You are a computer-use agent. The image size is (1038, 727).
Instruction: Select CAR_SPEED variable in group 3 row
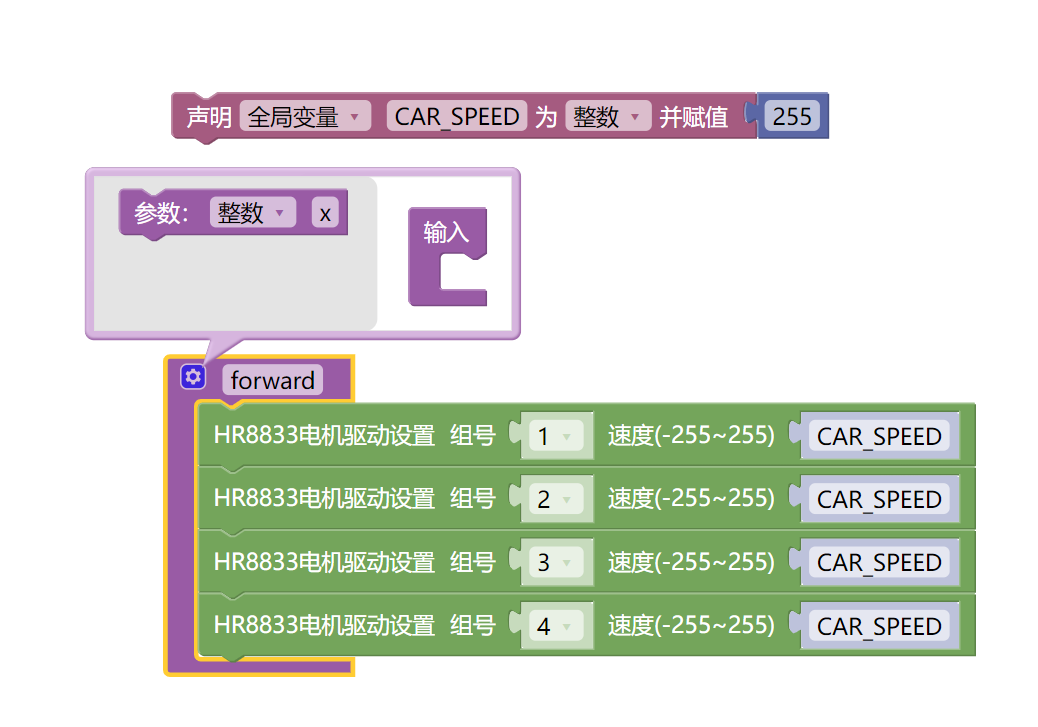[879, 561]
